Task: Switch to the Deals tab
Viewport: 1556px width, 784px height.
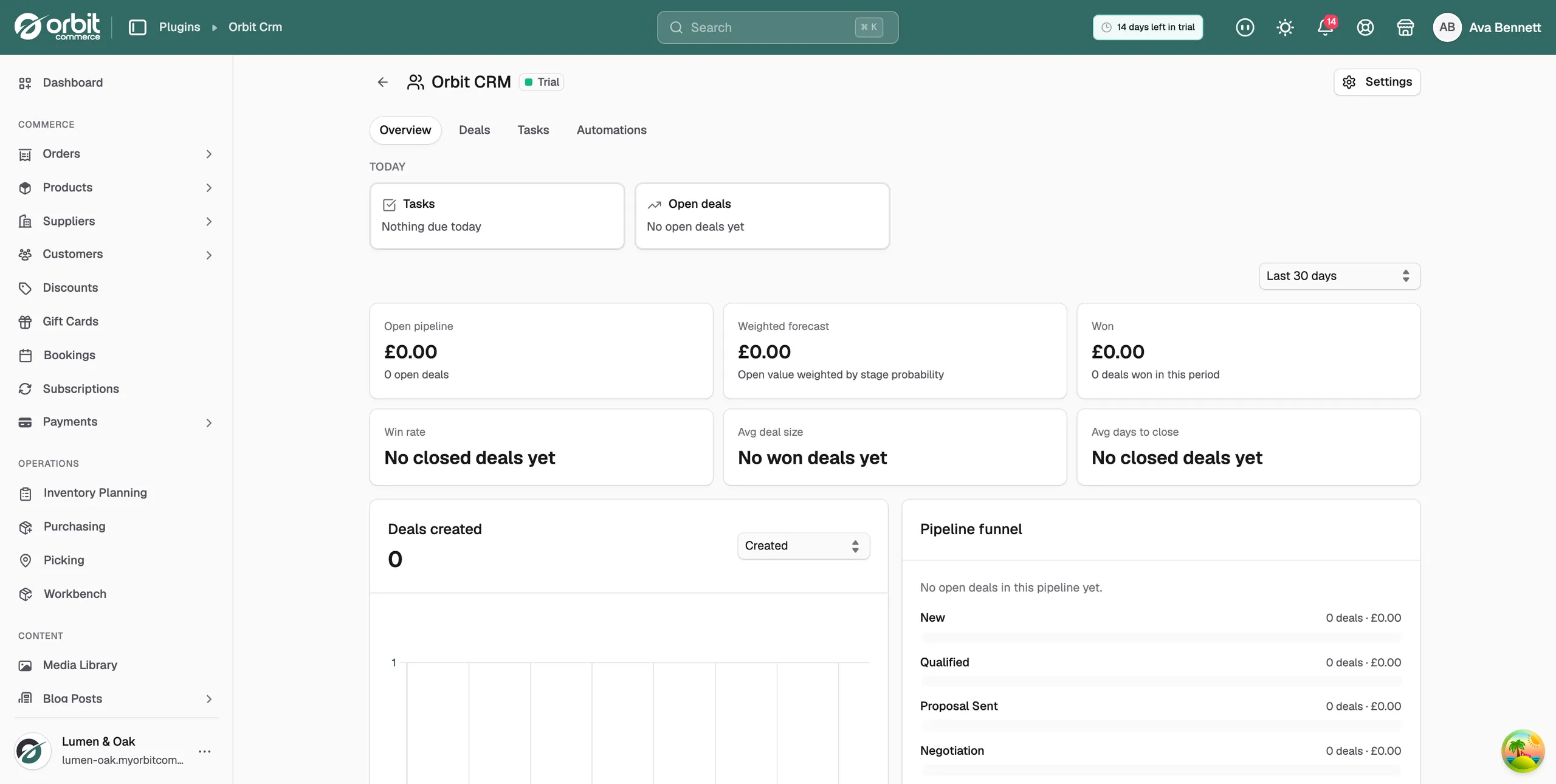Action: pyautogui.click(x=474, y=130)
